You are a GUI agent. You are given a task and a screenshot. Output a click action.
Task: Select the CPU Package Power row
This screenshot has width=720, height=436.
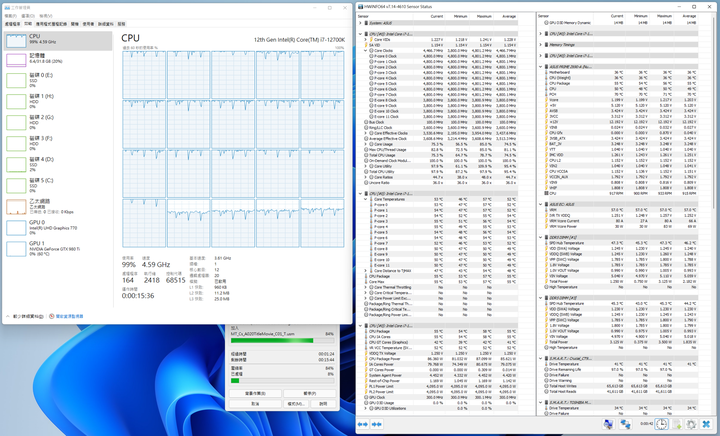tap(438, 359)
